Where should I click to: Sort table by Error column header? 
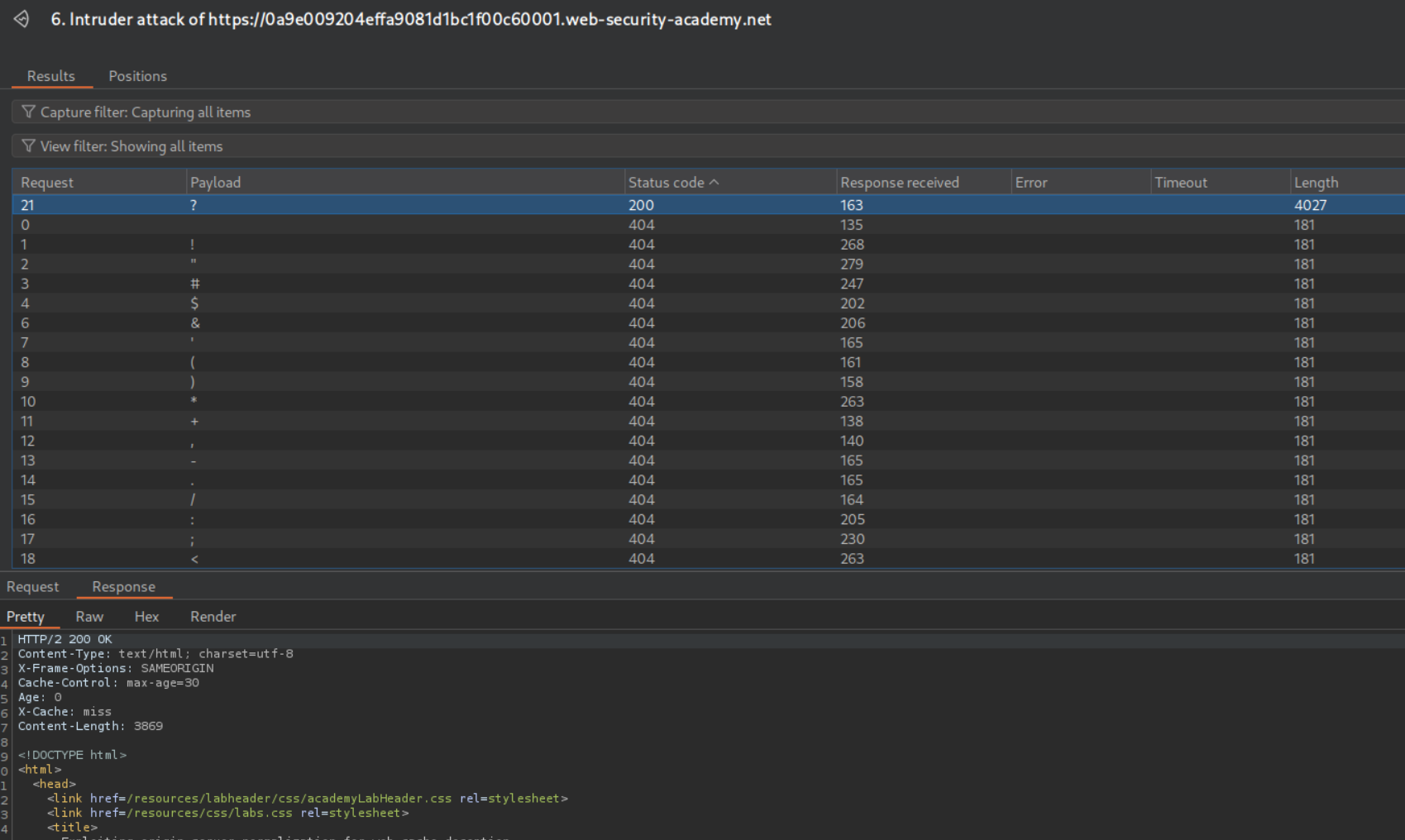pyautogui.click(x=1030, y=183)
